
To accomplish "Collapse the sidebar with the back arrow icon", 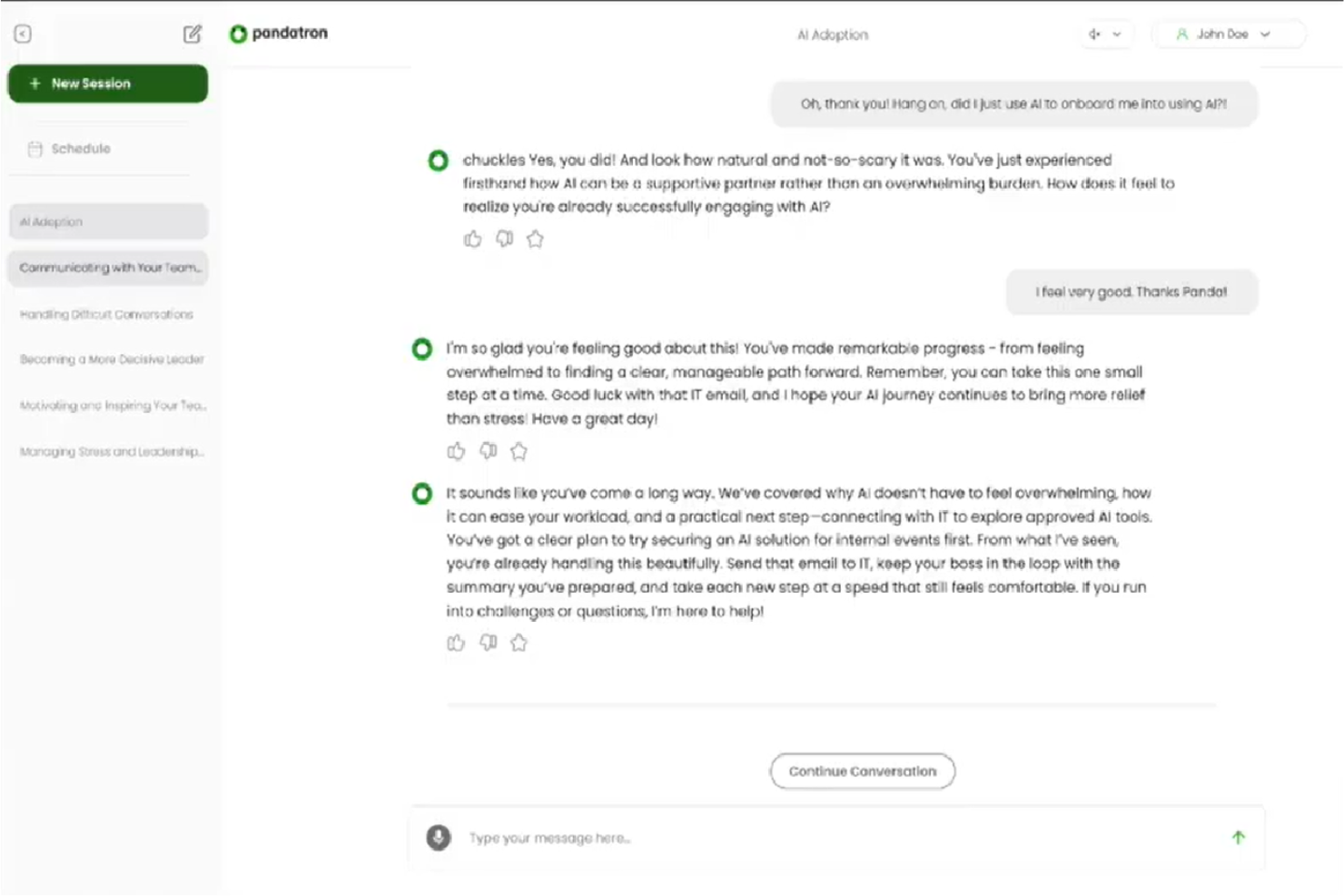I will pos(22,34).
